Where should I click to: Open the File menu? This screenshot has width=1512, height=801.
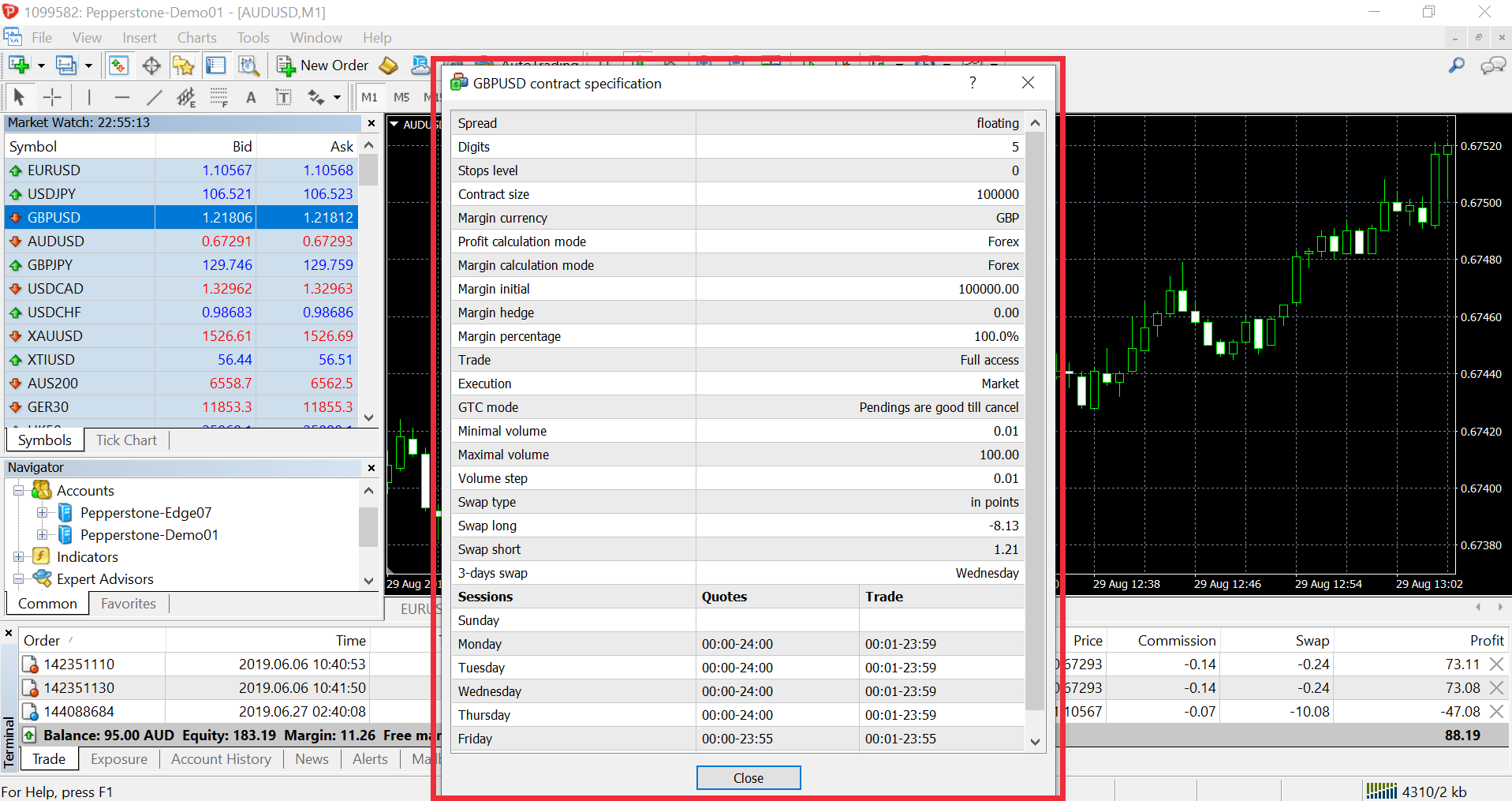coord(42,38)
